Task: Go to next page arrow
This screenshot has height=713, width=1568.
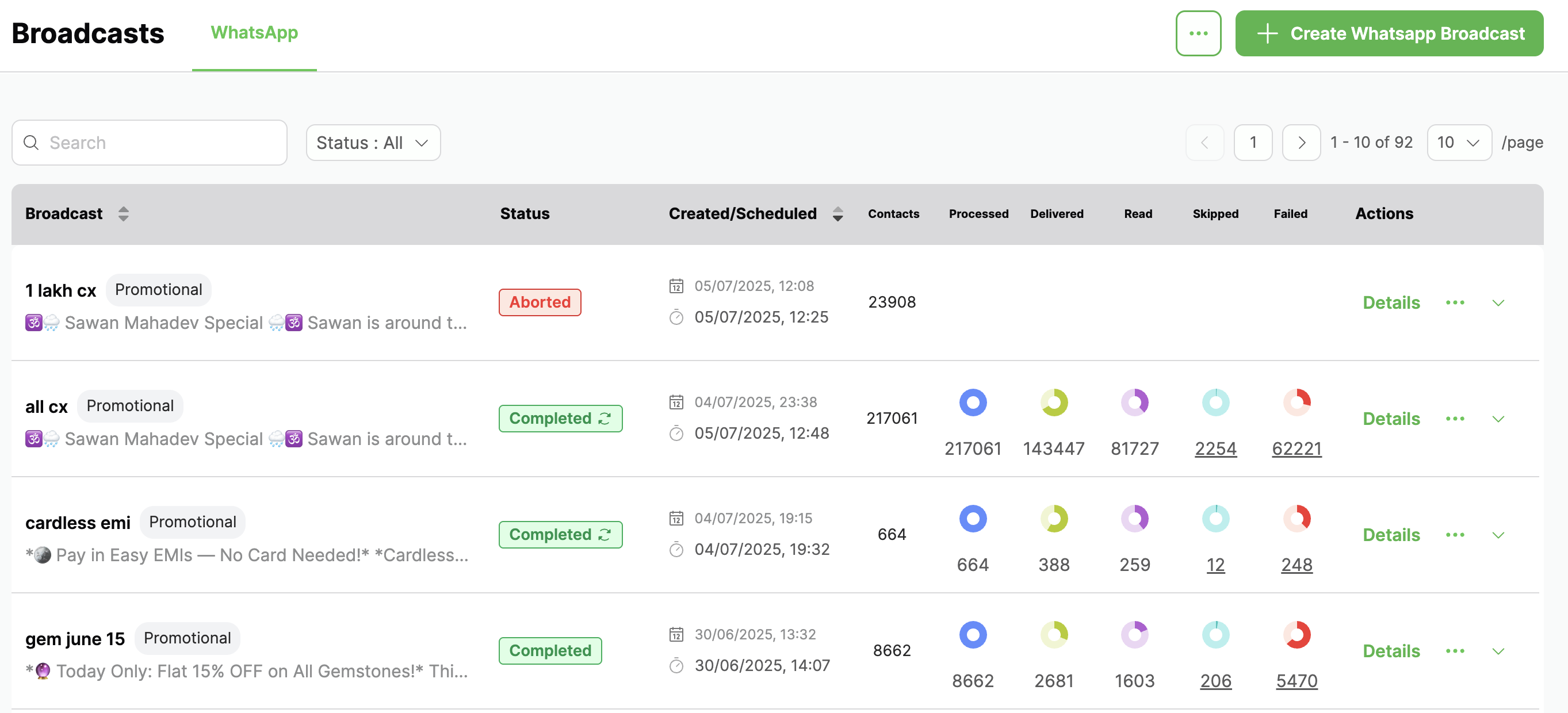Action: coord(1301,143)
